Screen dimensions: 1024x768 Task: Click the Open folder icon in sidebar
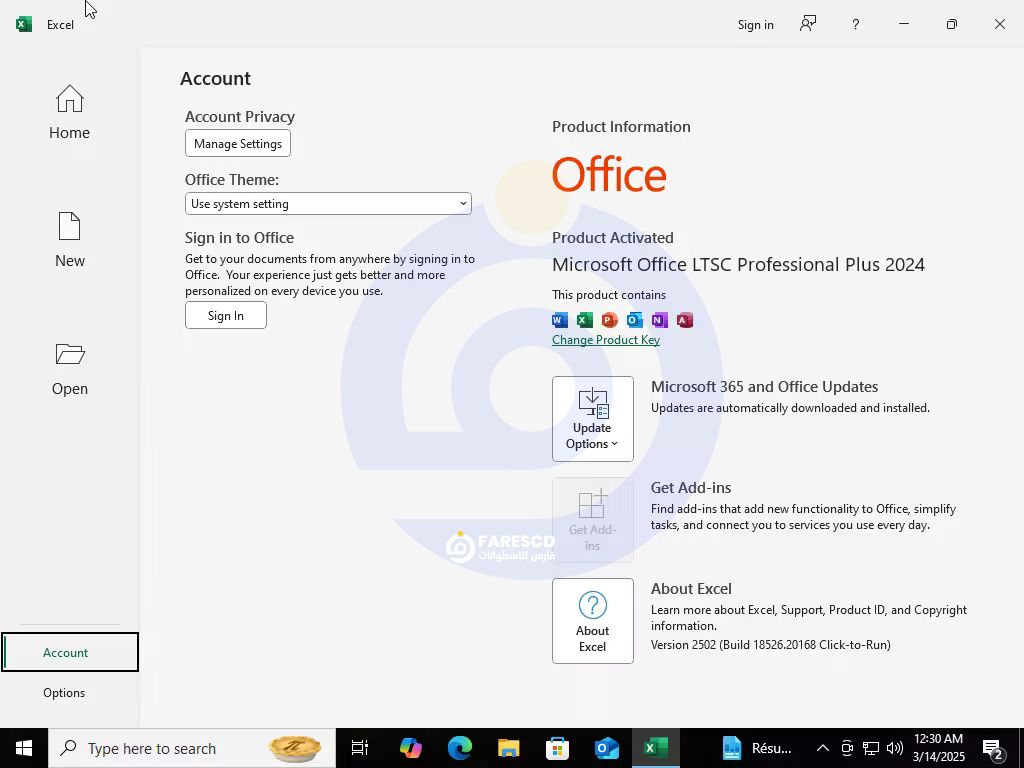(x=70, y=354)
